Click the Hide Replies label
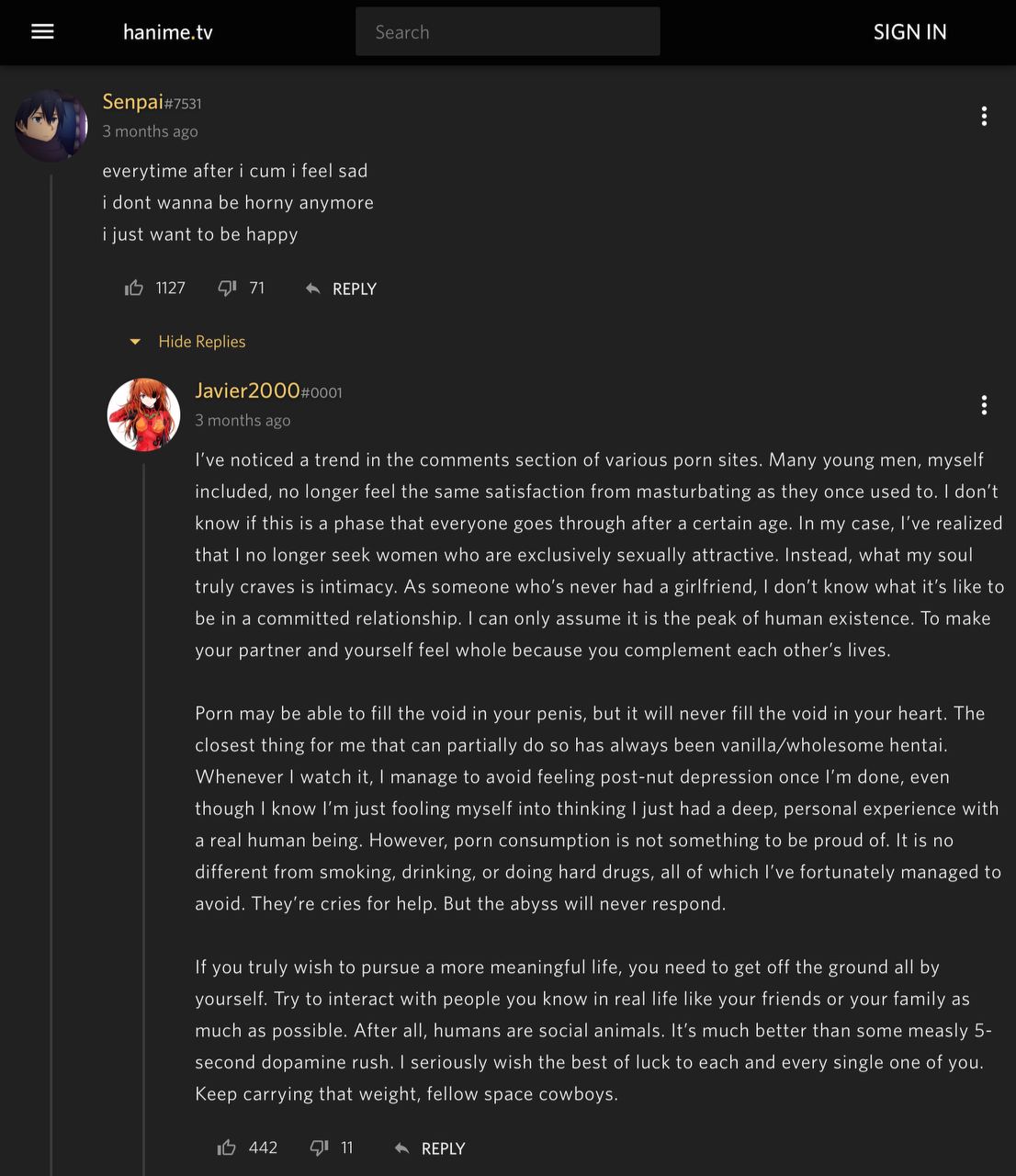The width and height of the screenshot is (1016, 1176). click(202, 342)
